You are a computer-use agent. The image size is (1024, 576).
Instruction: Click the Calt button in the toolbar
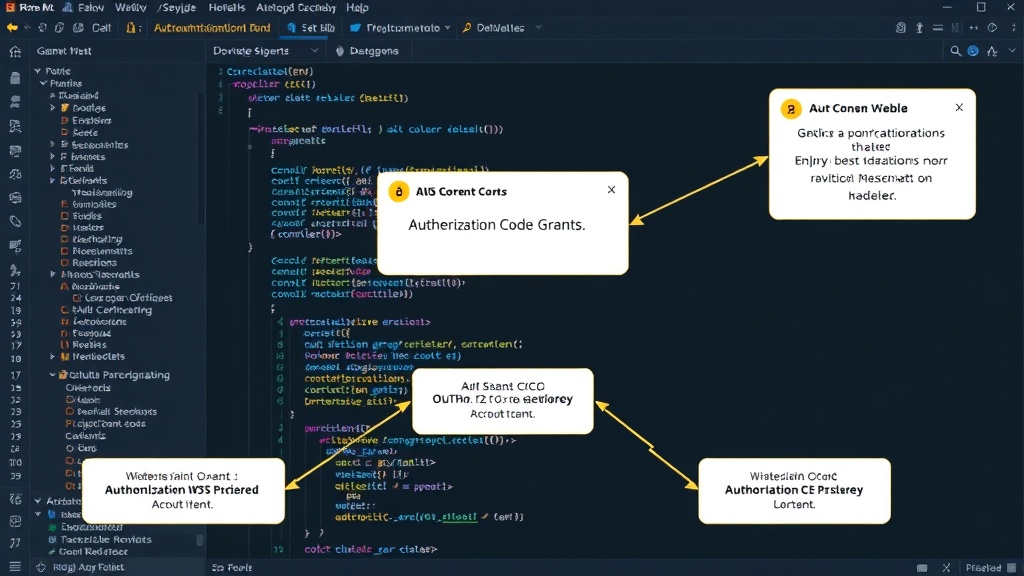point(101,28)
